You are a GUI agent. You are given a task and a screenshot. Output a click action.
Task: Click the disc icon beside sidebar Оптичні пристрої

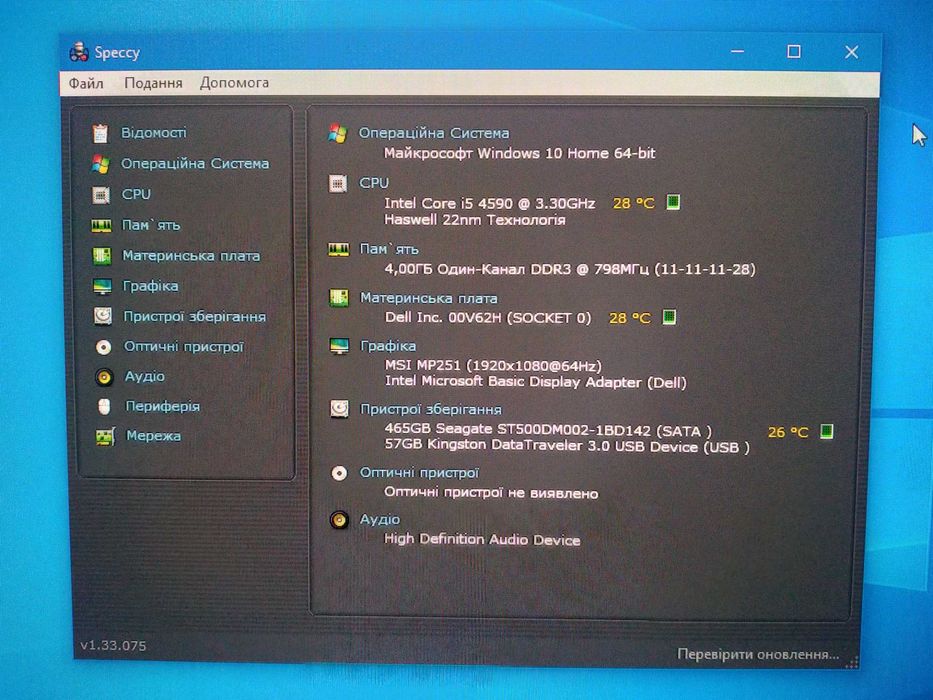(104, 347)
